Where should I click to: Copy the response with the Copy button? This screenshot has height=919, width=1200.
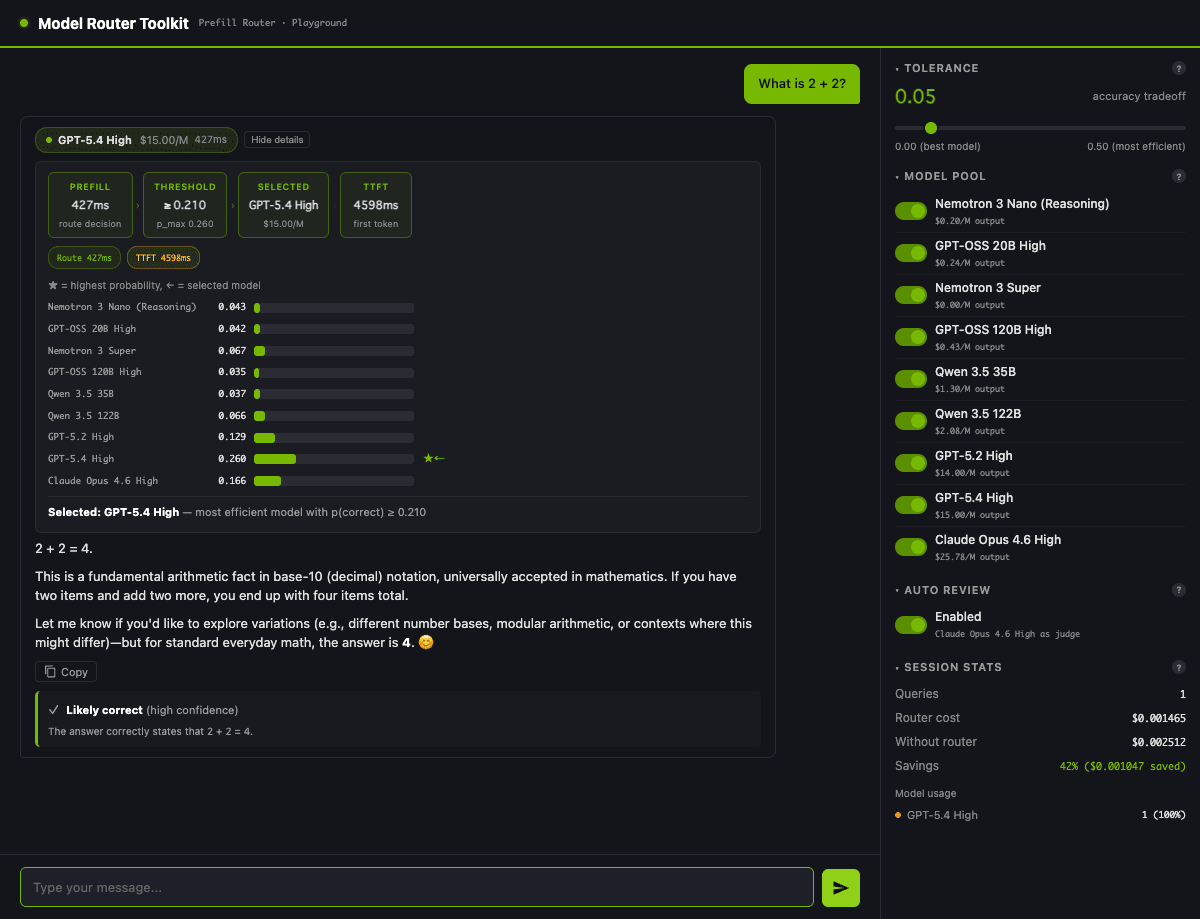(x=66, y=672)
